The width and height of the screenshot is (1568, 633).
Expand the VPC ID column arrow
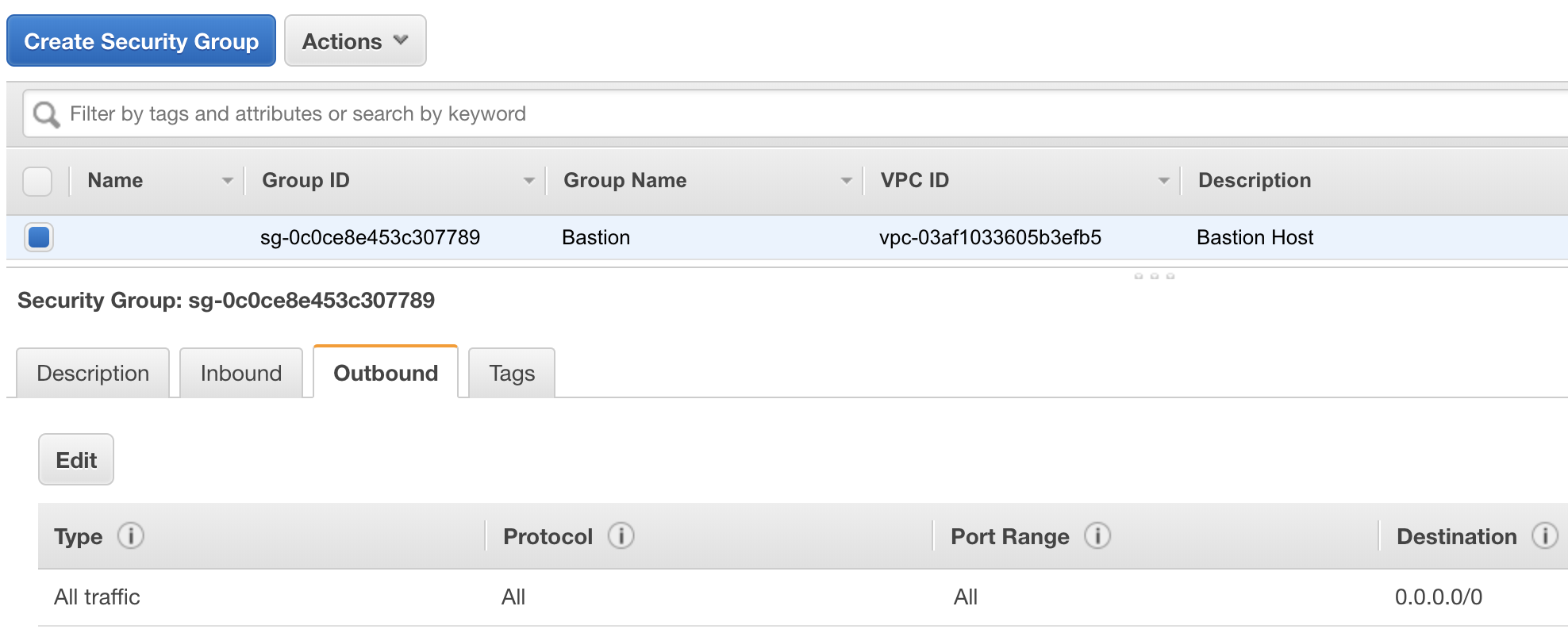pyautogui.click(x=1164, y=181)
